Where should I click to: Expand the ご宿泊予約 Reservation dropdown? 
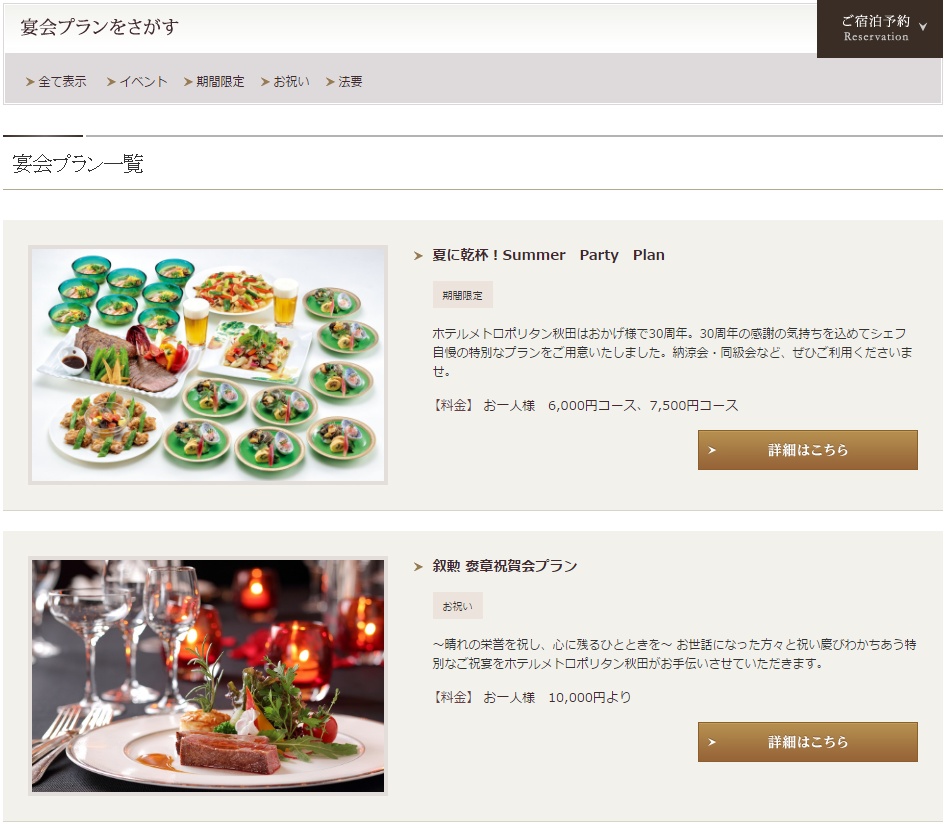(x=879, y=28)
